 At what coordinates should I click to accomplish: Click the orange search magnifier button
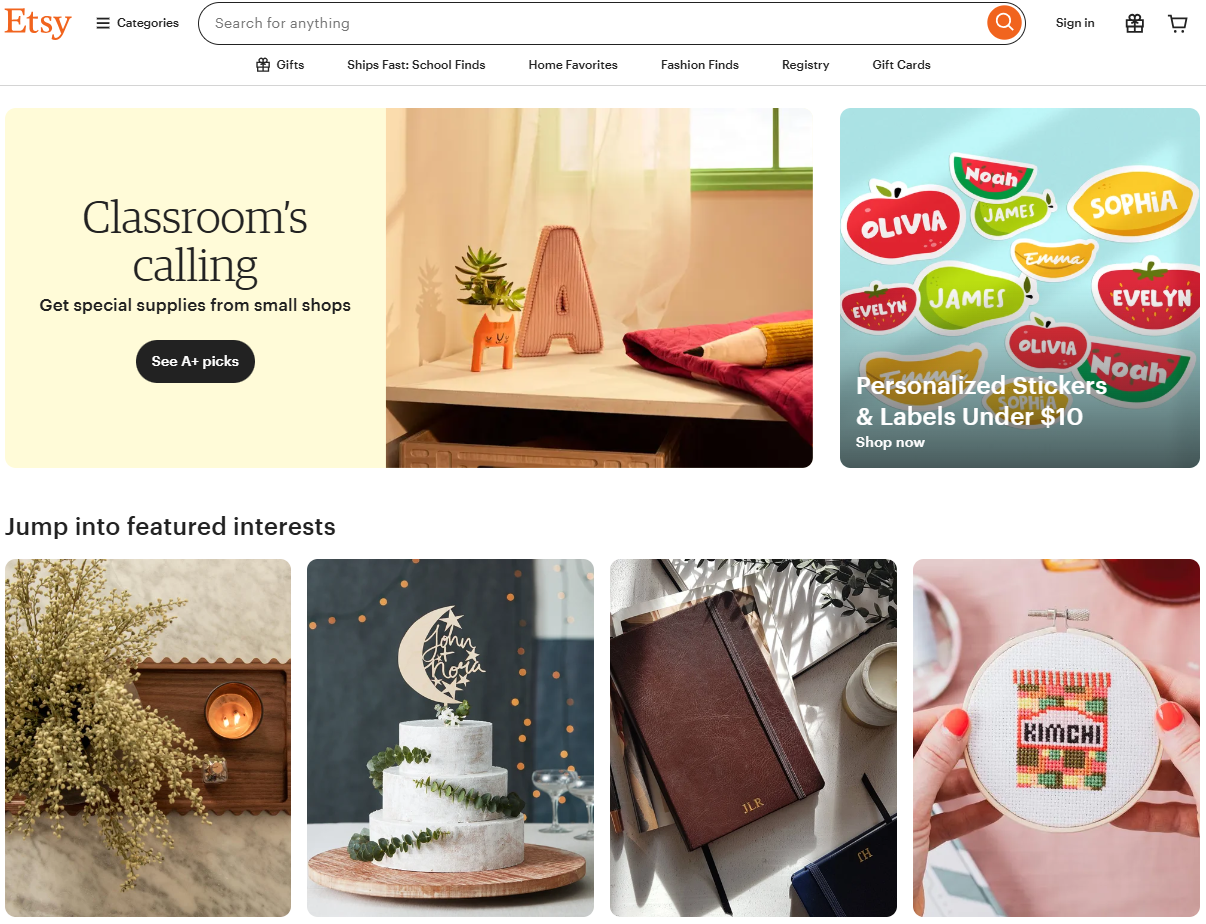tap(1003, 23)
